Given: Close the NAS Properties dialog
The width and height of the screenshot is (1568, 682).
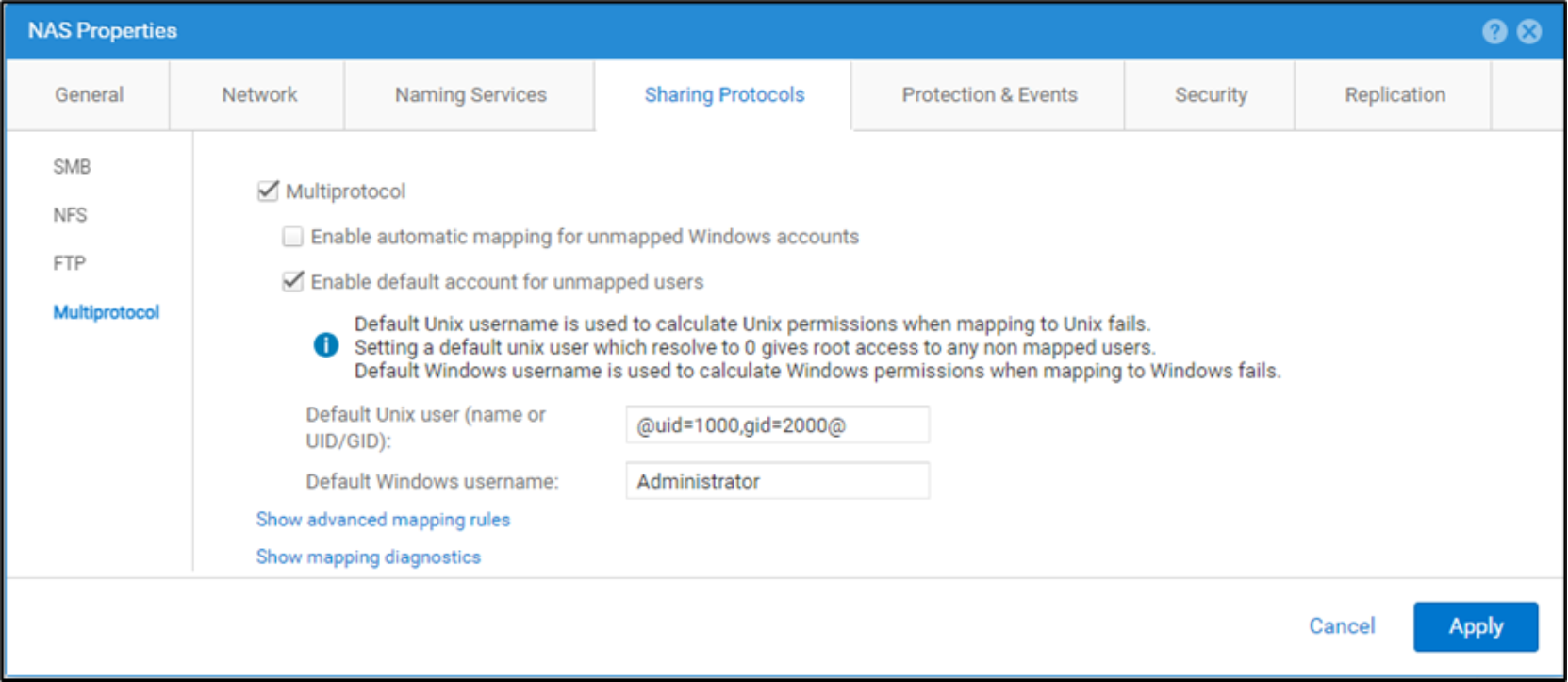Looking at the screenshot, I should [x=1529, y=31].
